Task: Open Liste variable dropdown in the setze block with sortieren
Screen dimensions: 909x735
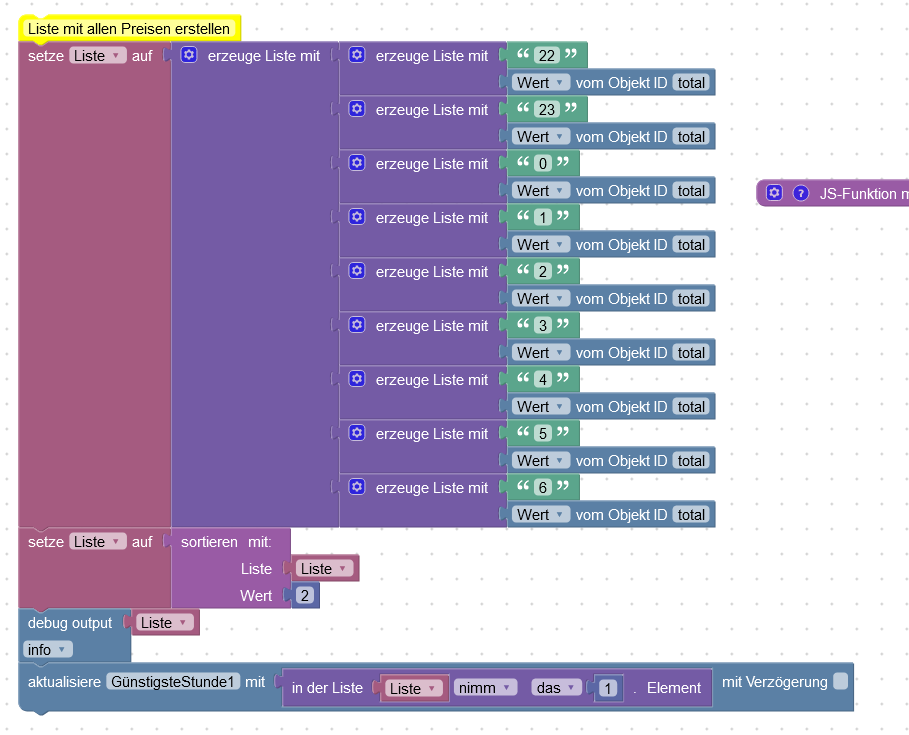Action: (x=97, y=541)
